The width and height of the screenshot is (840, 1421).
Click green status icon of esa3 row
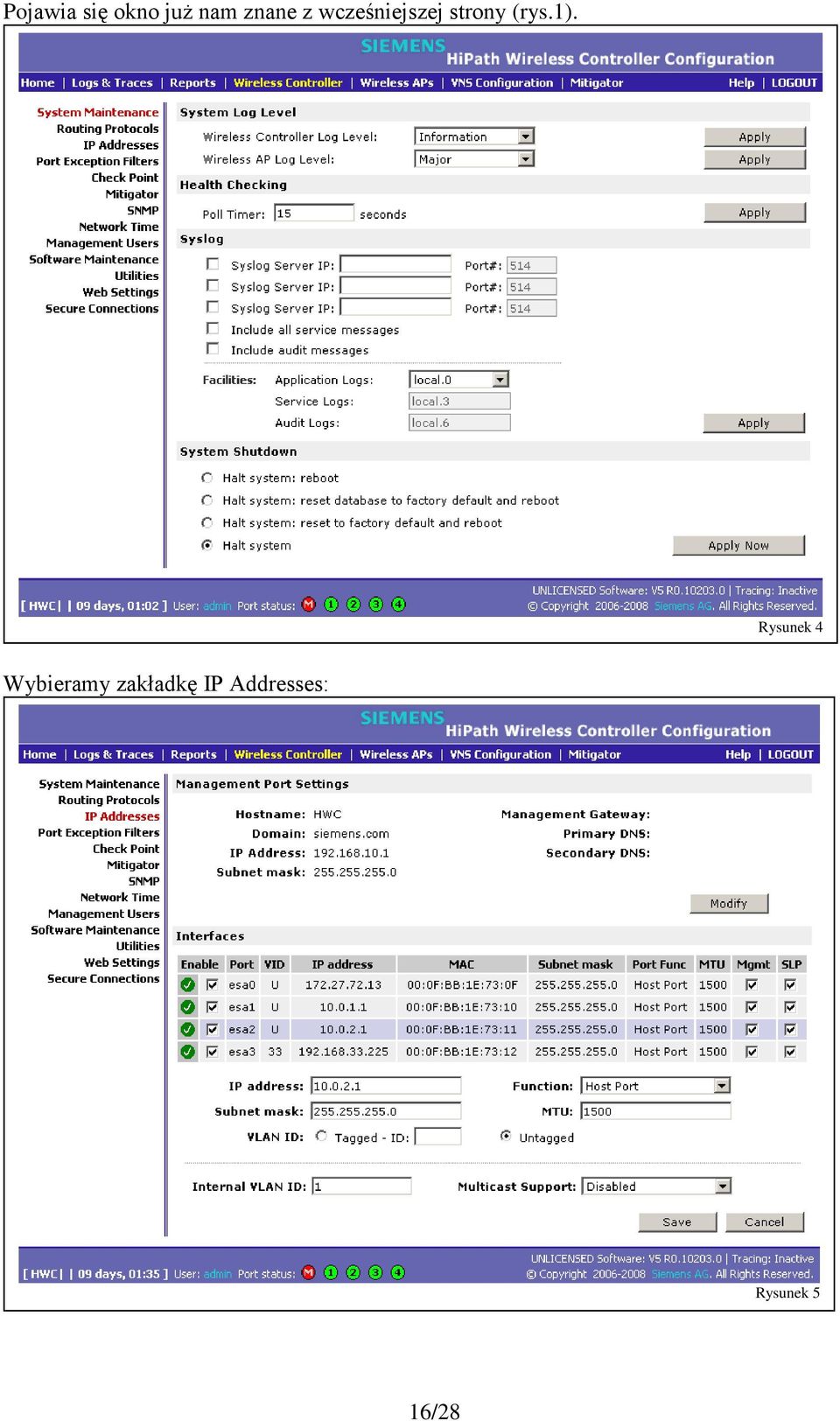[x=187, y=1052]
